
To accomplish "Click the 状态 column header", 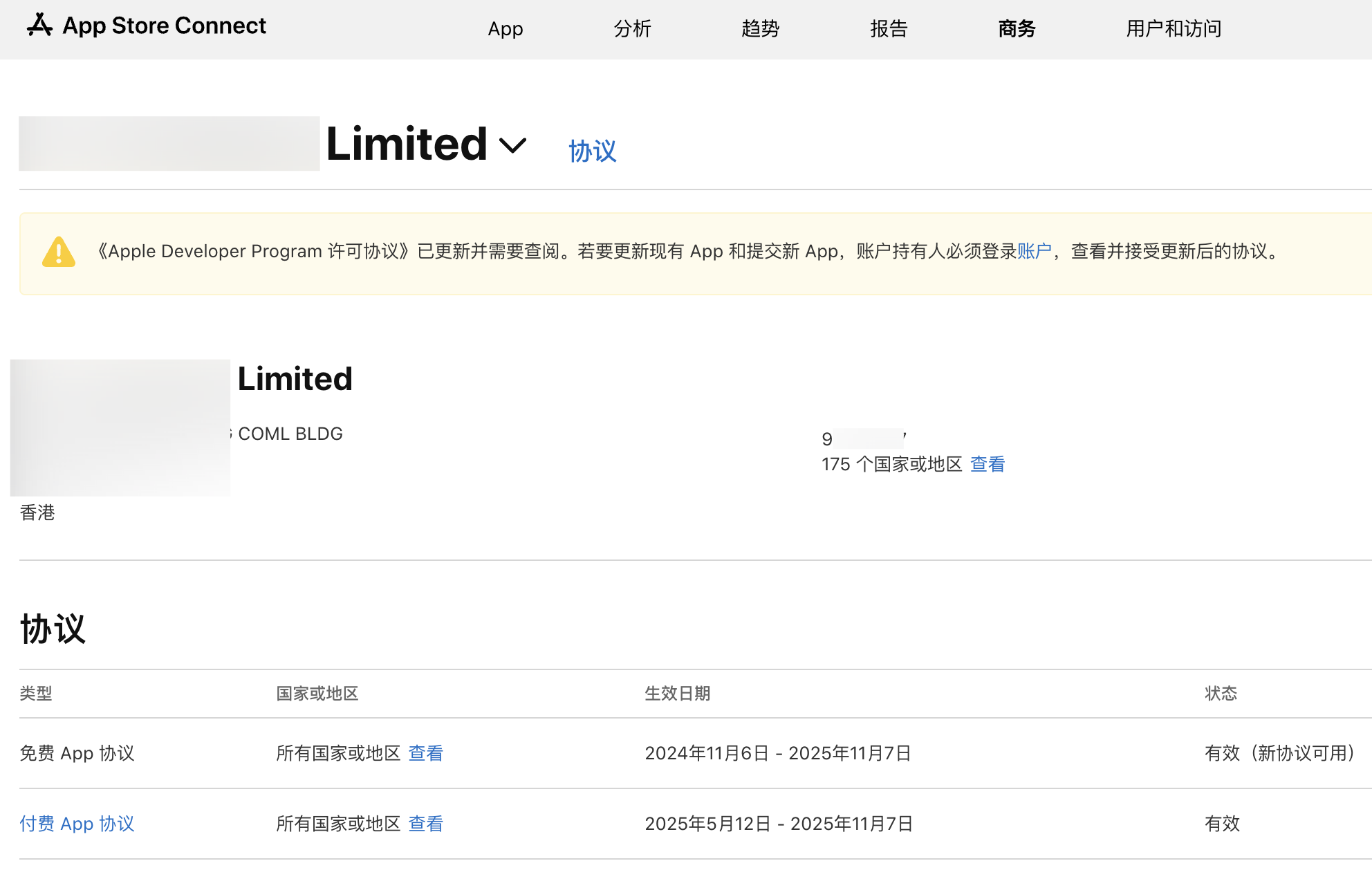I will tap(1221, 694).
